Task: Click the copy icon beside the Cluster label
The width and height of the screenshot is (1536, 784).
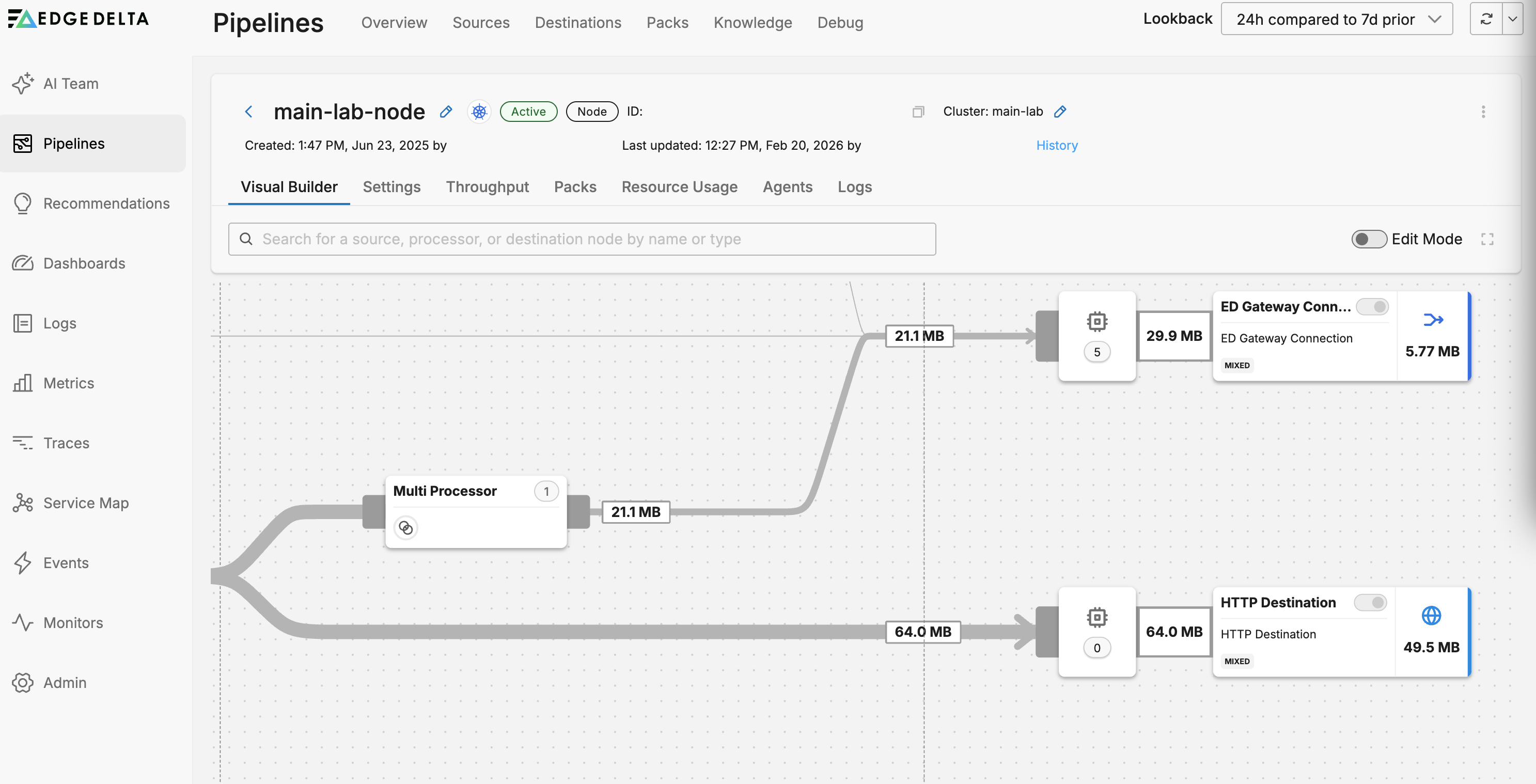Action: click(x=918, y=112)
